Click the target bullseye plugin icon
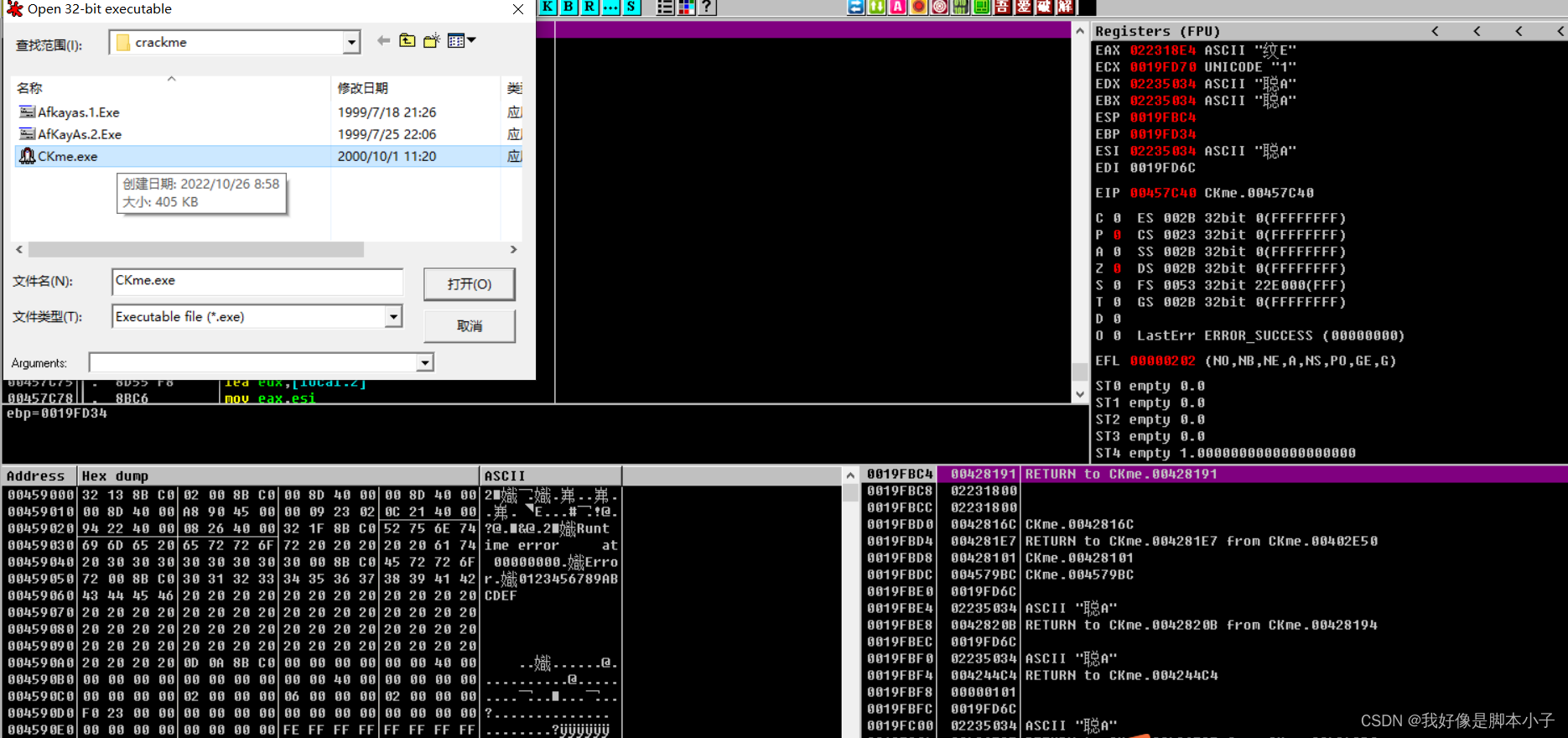Viewport: 1568px width, 738px height. (940, 7)
